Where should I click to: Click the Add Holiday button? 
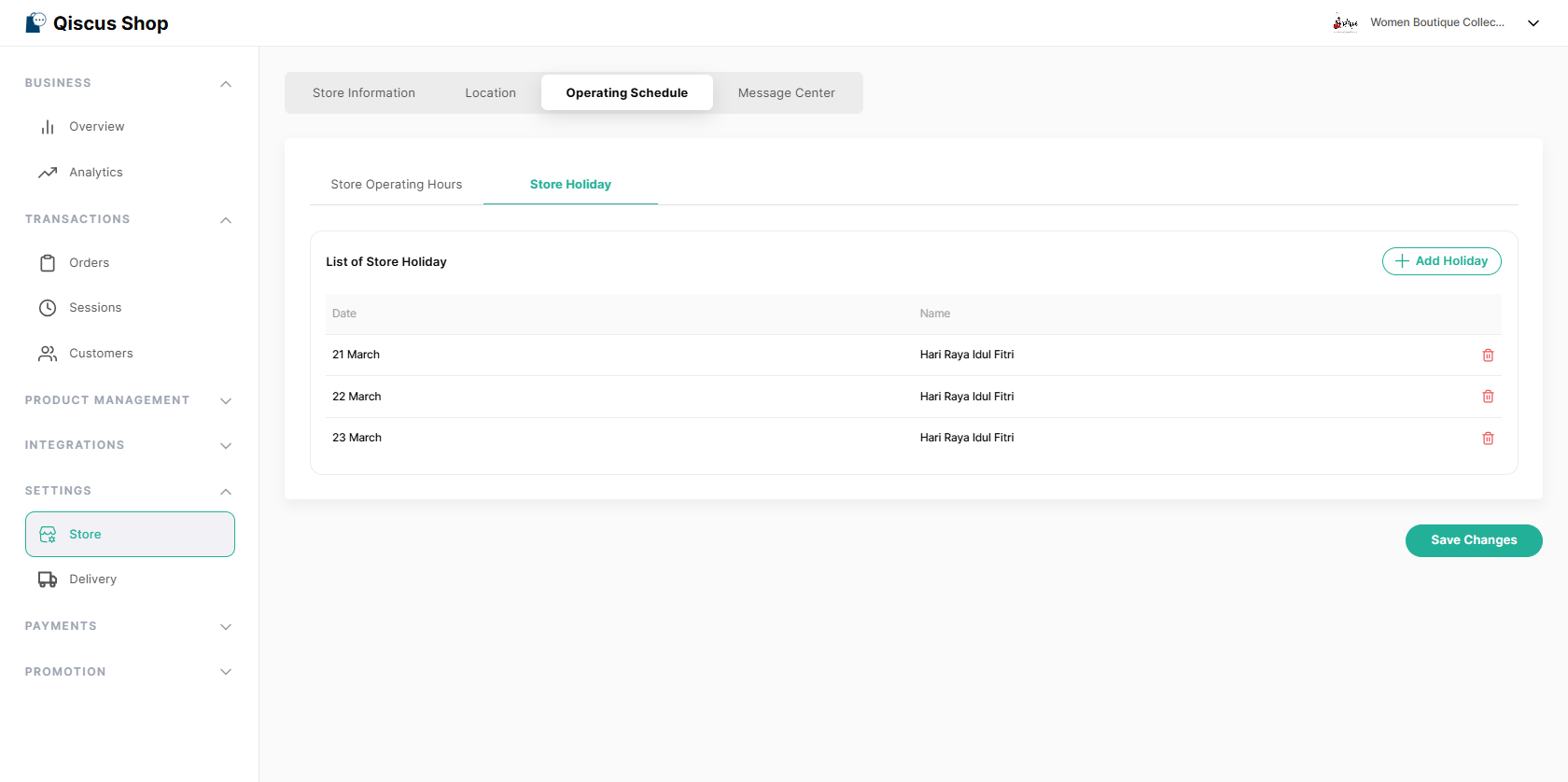[x=1441, y=261]
